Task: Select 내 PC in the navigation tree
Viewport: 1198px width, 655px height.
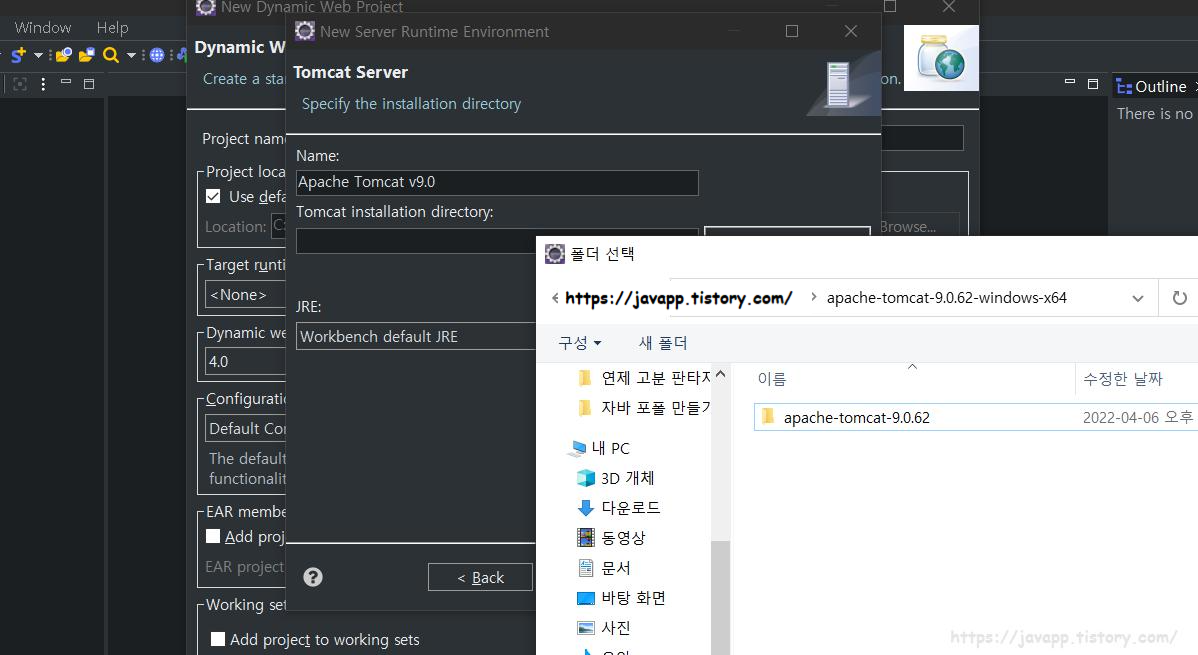Action: click(x=599, y=448)
